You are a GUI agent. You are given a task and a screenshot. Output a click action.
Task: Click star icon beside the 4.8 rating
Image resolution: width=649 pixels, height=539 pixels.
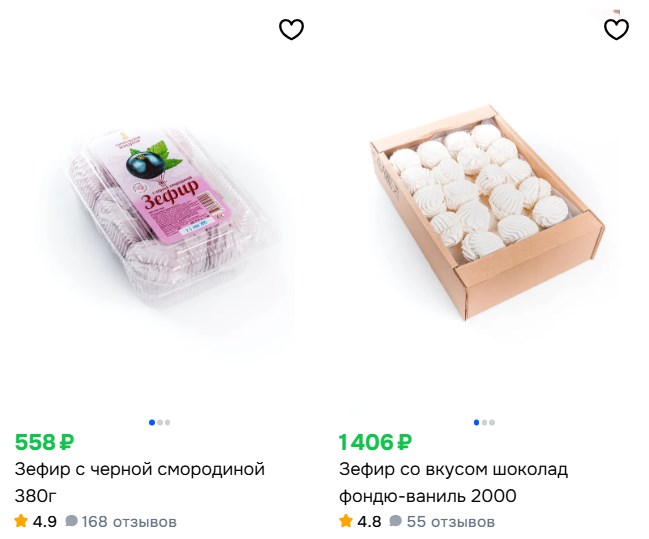click(346, 521)
